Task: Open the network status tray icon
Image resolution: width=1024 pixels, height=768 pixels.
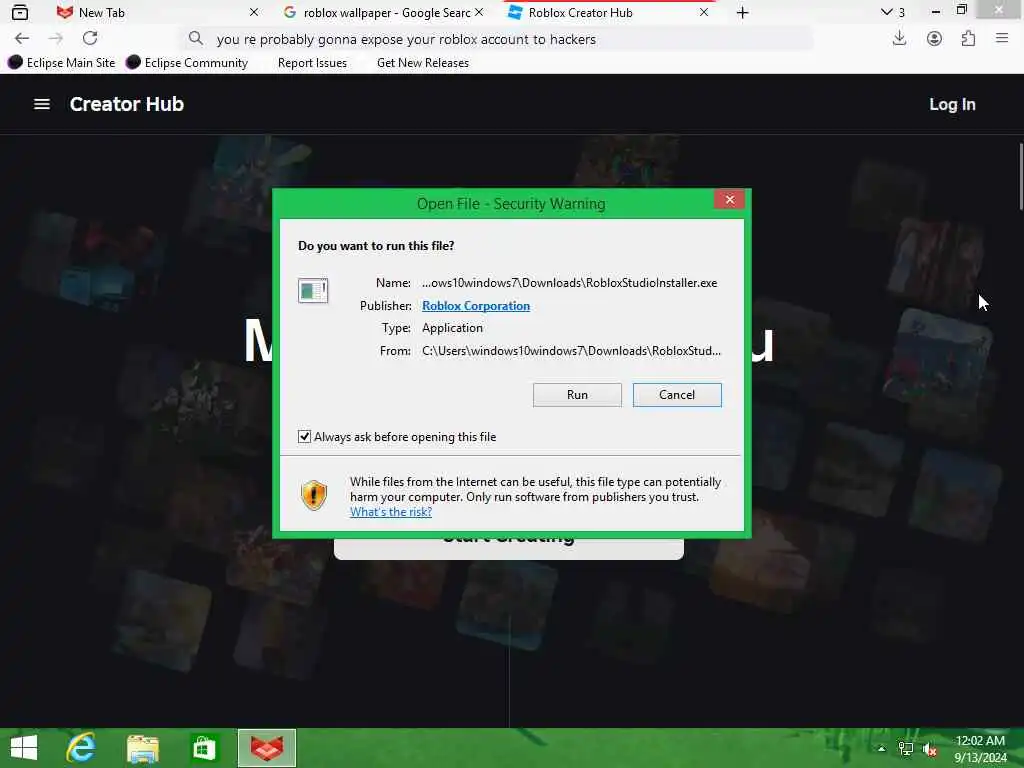Action: (x=906, y=749)
